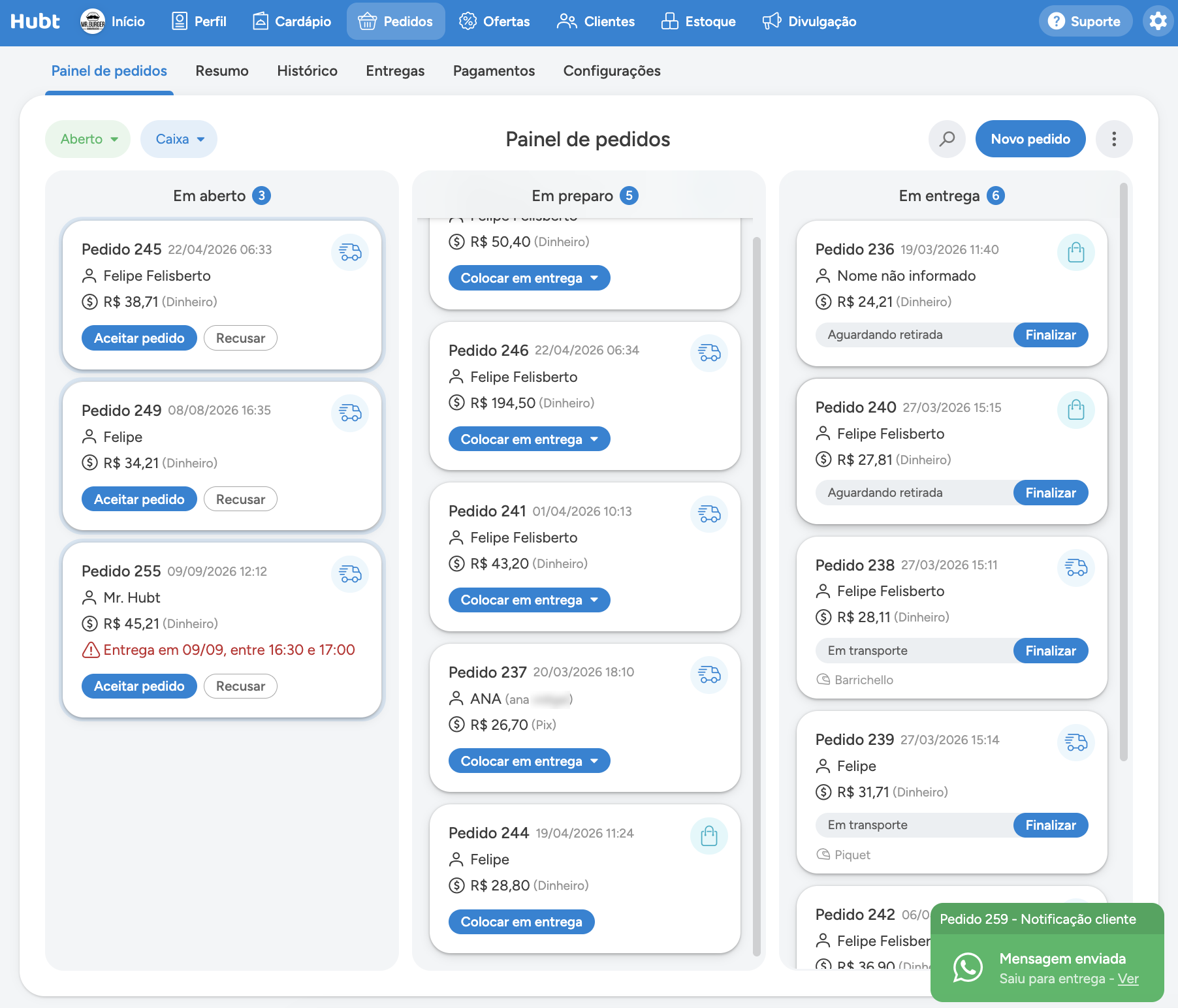Open the search magnifier icon
Viewport: 1178px width, 1008px height.
click(947, 139)
